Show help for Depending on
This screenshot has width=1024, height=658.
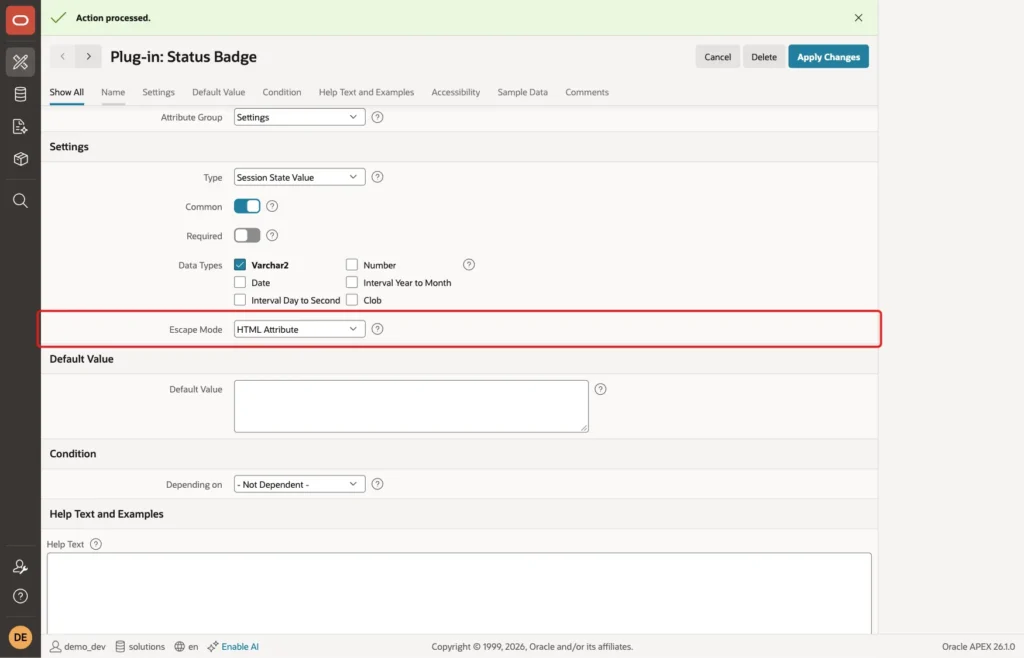tap(377, 484)
